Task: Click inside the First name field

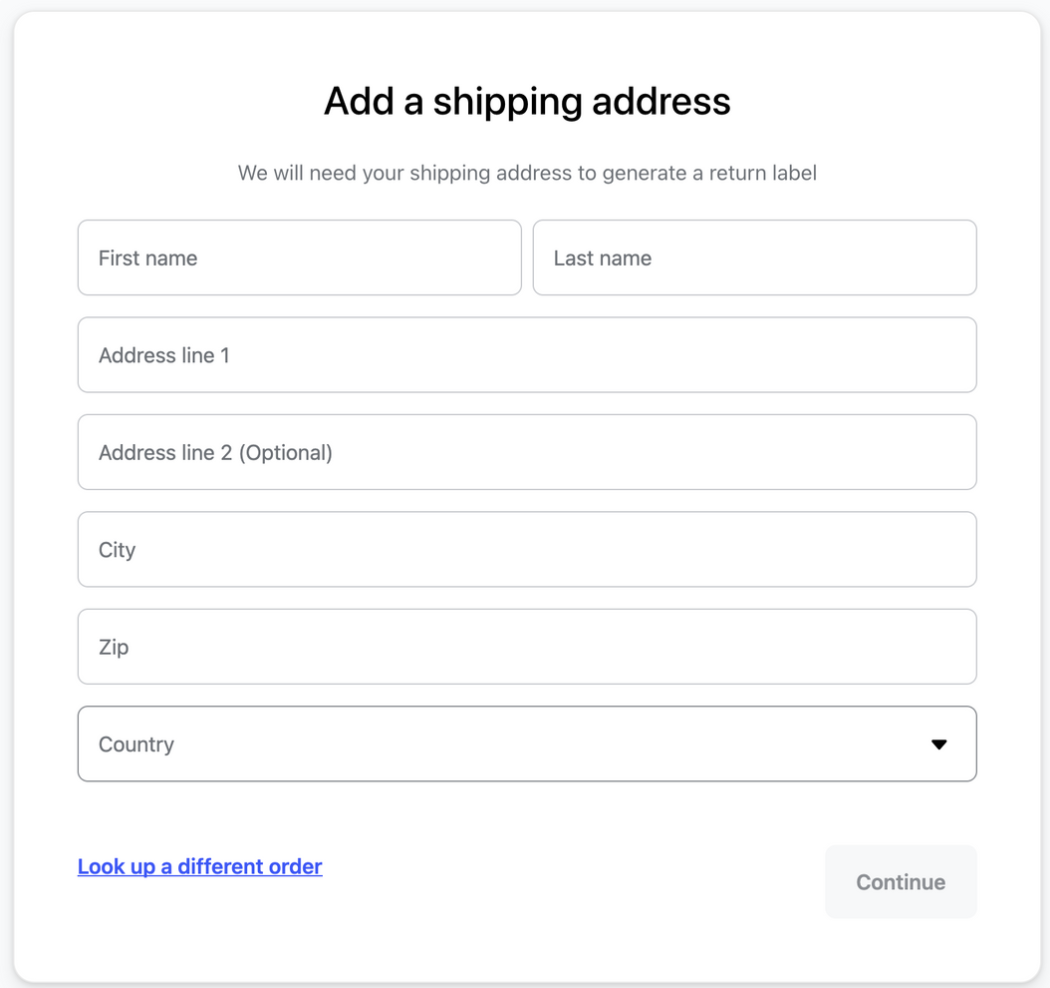Action: [299, 257]
